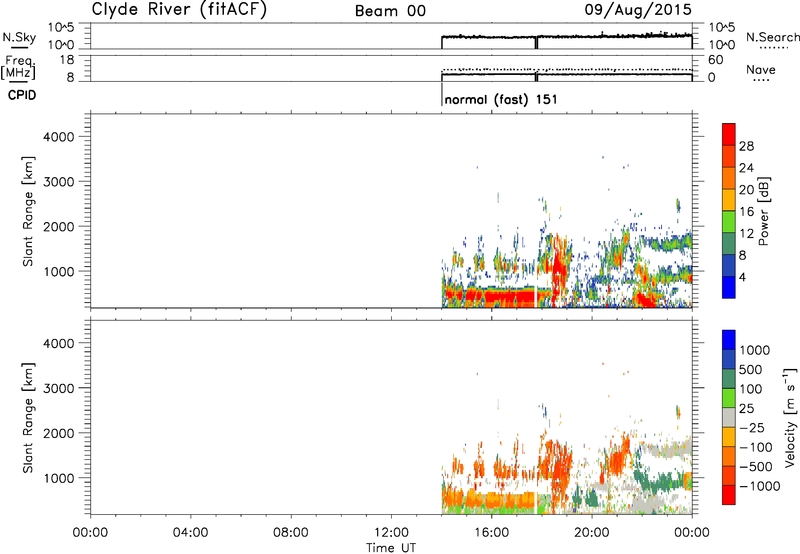Click the 24 label on power colorbar
The height and width of the screenshot is (554, 800).
pos(746,168)
